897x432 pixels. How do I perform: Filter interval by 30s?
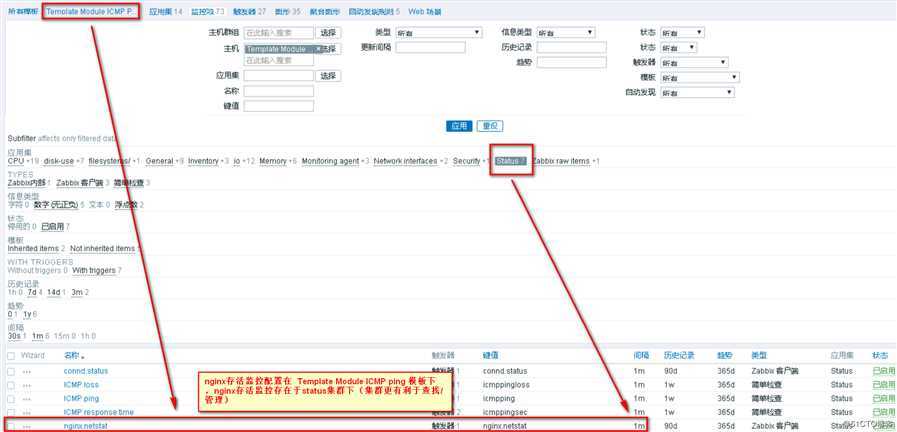(x=14, y=336)
